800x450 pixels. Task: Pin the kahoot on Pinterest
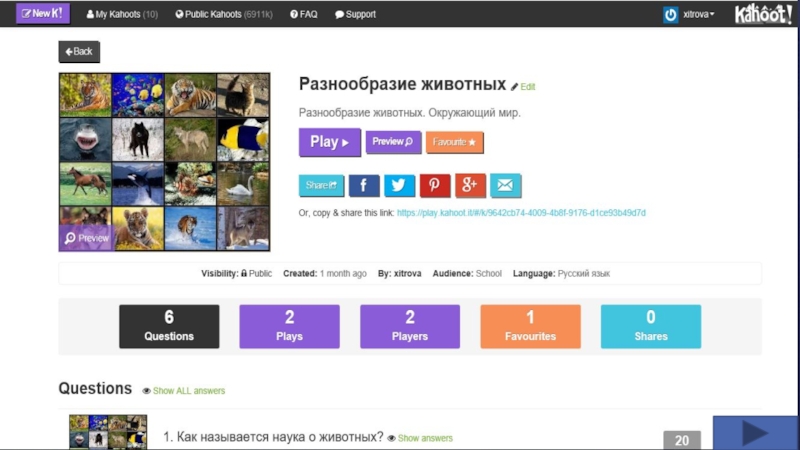pos(435,185)
